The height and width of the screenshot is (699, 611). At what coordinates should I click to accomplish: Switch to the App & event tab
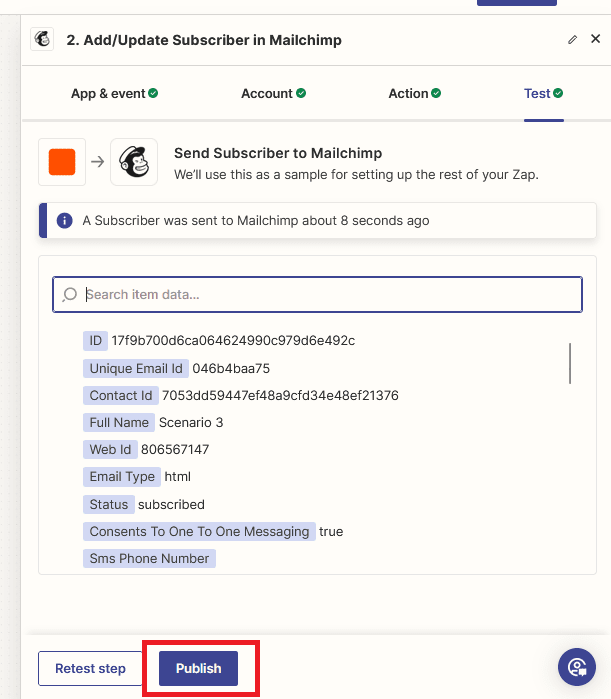114,93
